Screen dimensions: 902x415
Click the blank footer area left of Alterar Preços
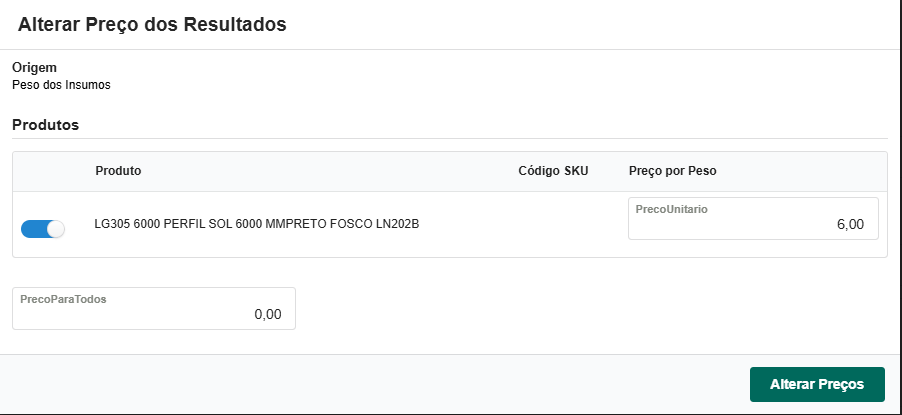(x=370, y=384)
